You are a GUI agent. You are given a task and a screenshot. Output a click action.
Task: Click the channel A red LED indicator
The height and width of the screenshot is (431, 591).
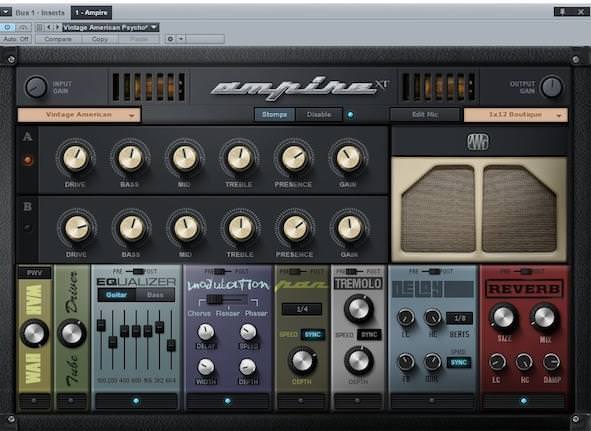coord(28,160)
